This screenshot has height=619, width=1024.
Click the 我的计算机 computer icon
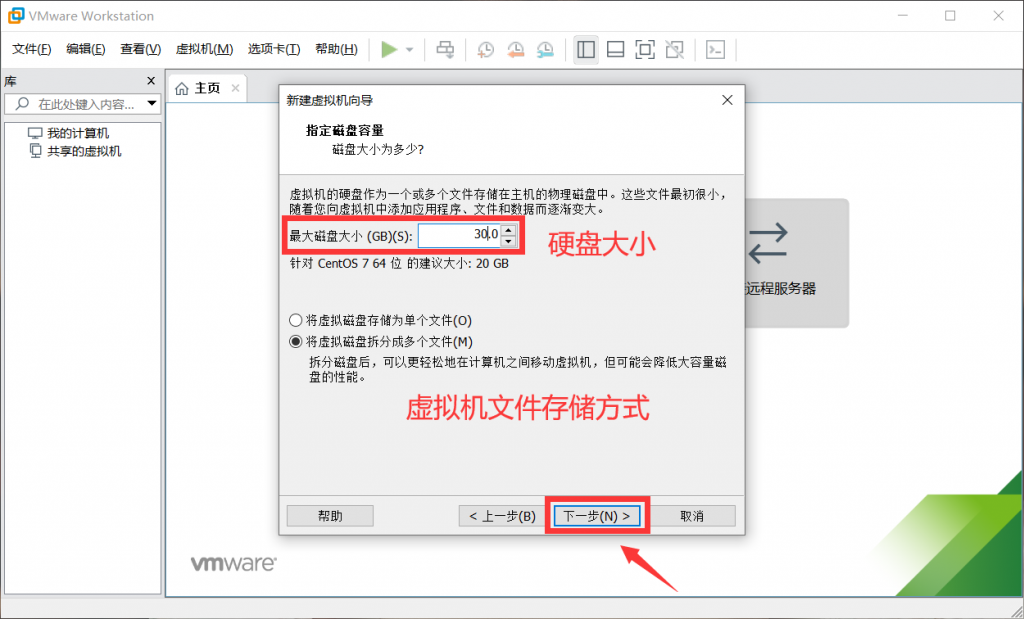[35, 133]
